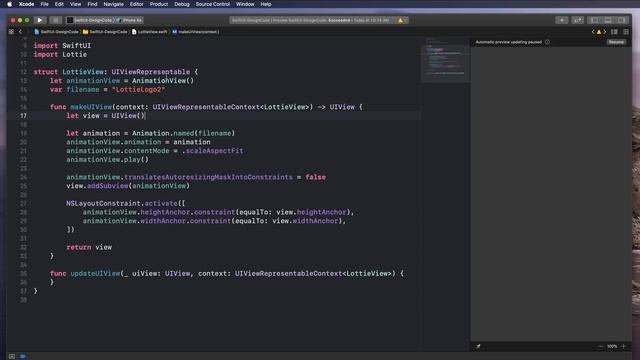Open the LottieView.swift file breadcrumb
Screen dimensions: 640x360
149,32
